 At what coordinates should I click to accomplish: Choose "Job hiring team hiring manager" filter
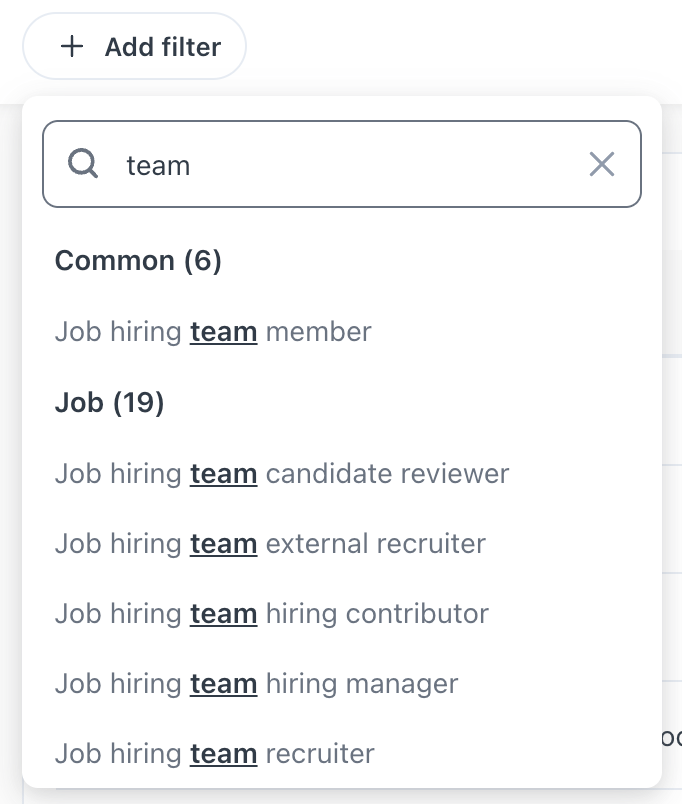coord(256,683)
